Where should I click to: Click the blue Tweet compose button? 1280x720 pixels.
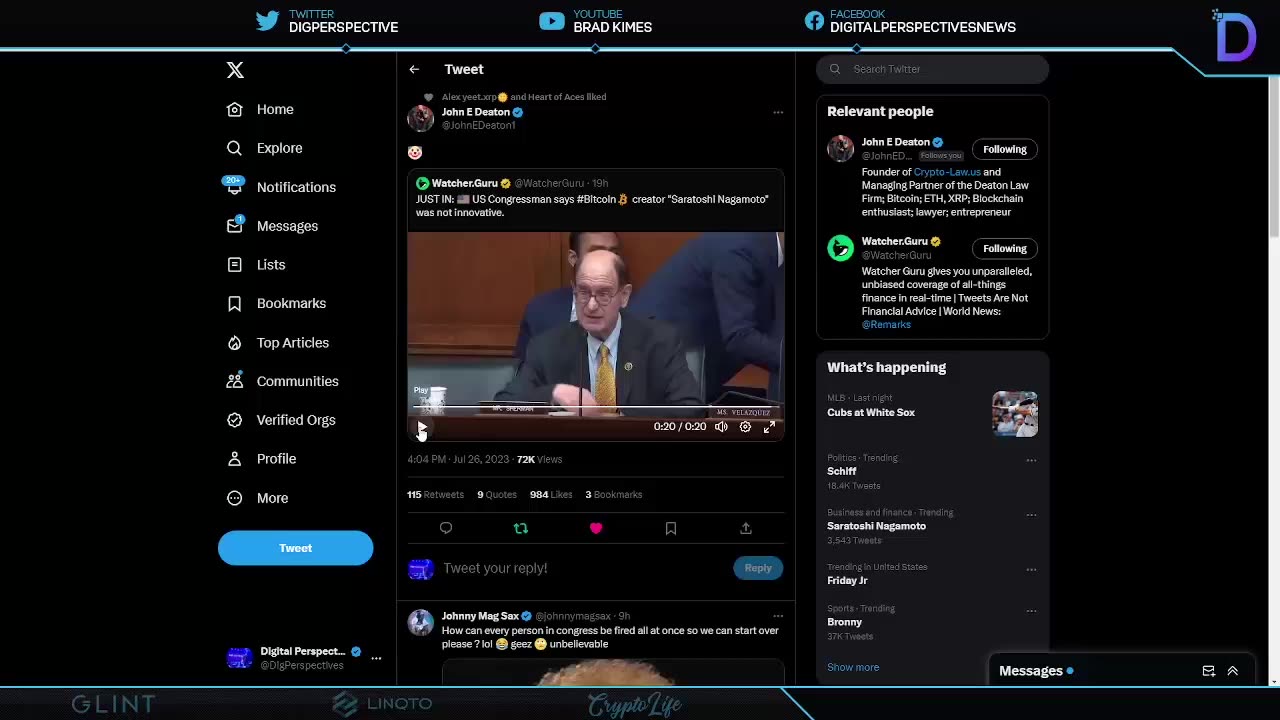(295, 548)
